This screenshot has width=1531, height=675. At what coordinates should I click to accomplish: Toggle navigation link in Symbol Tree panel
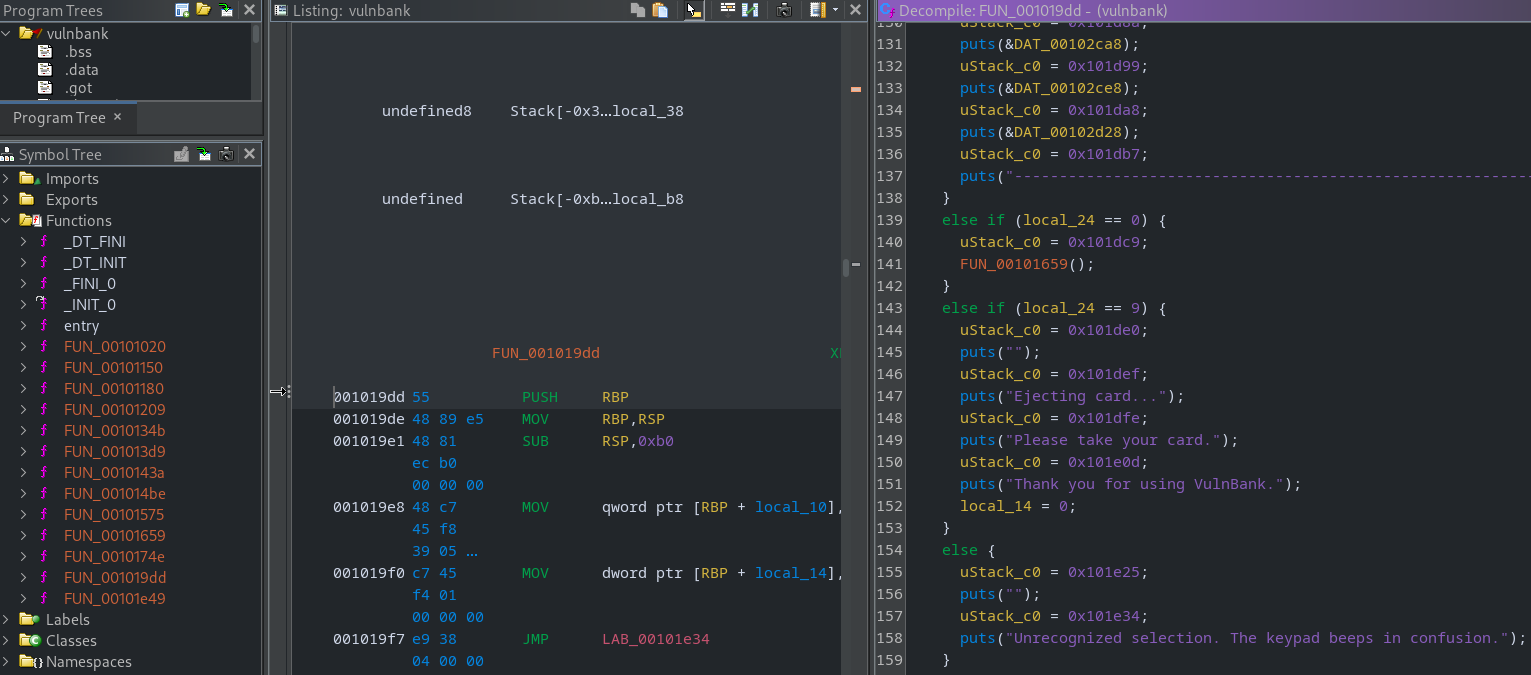click(203, 154)
